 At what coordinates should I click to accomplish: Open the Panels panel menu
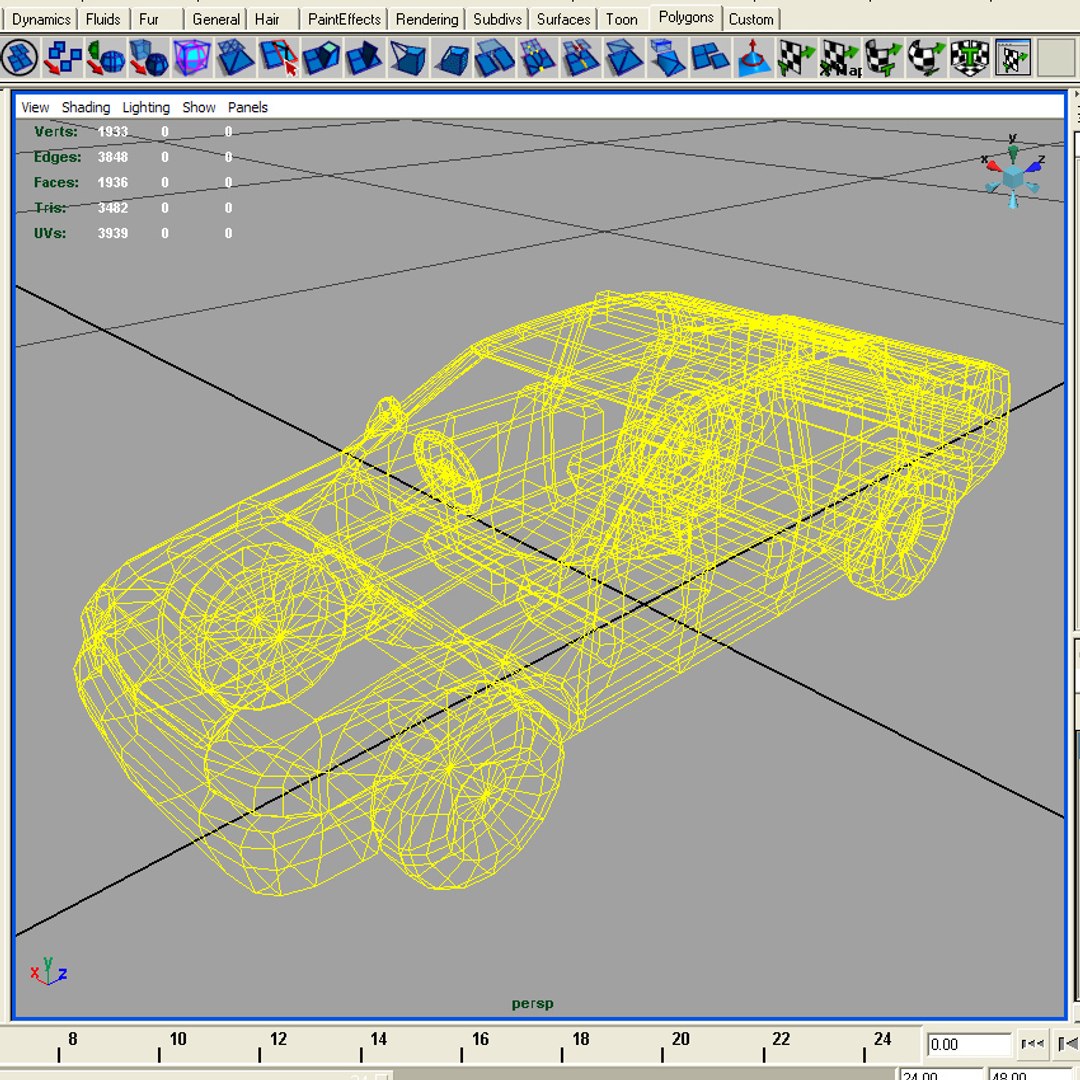click(x=248, y=107)
